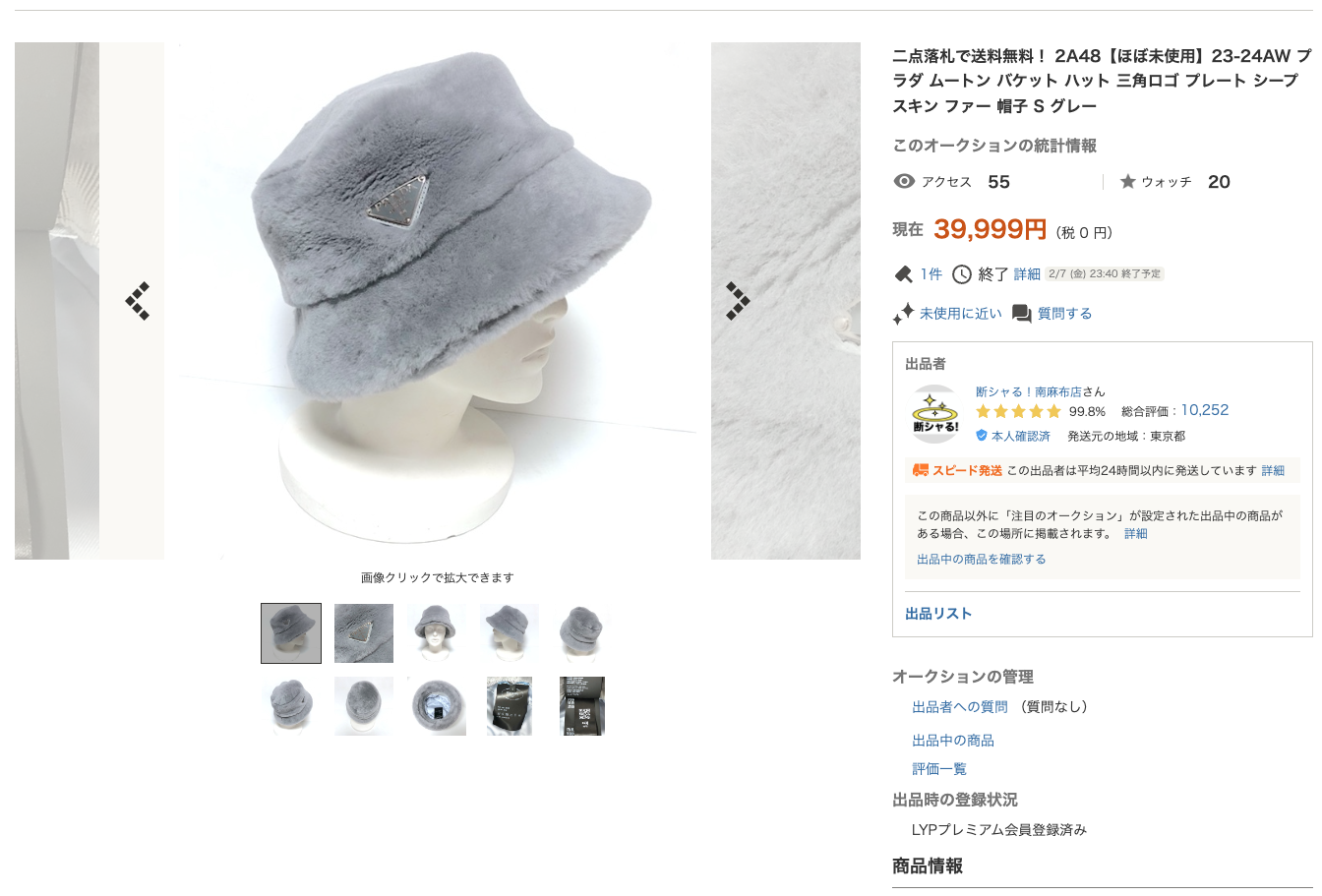Click the bid count gavel icon
1322x896 pixels.
click(903, 274)
